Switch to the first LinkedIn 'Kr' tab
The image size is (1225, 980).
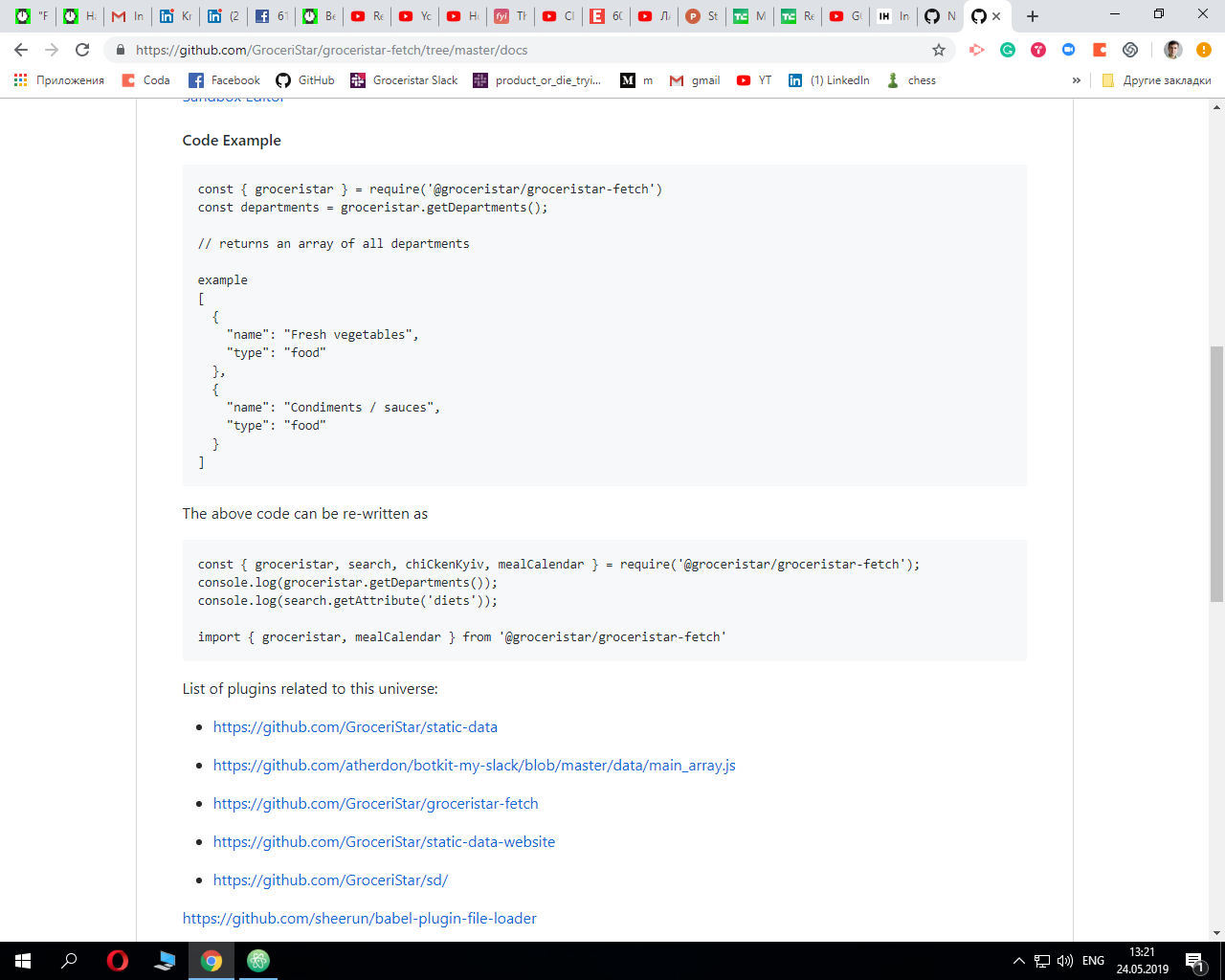(175, 16)
